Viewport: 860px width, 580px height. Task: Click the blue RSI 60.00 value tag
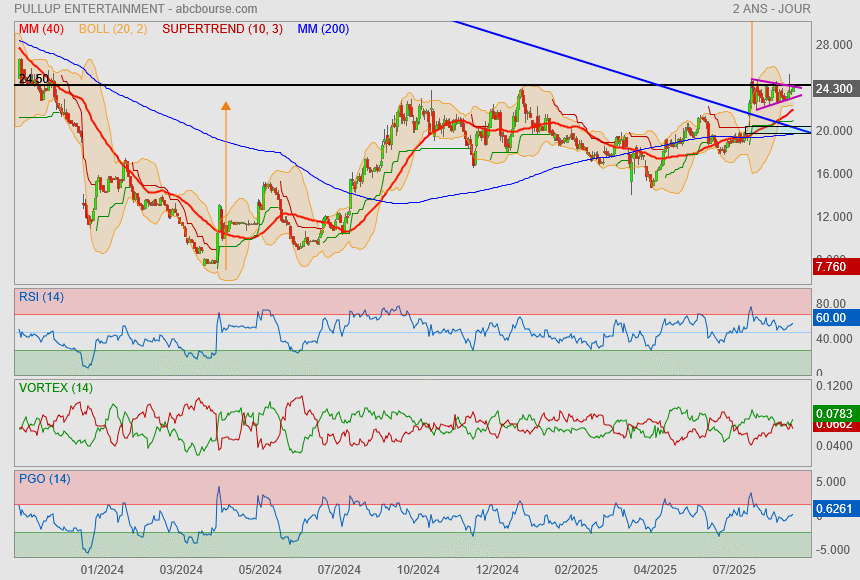(x=832, y=318)
